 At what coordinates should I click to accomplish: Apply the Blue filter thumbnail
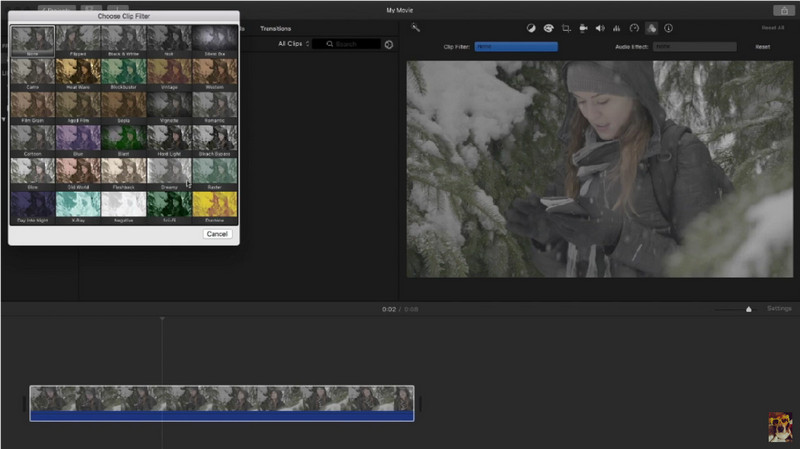(x=78, y=140)
